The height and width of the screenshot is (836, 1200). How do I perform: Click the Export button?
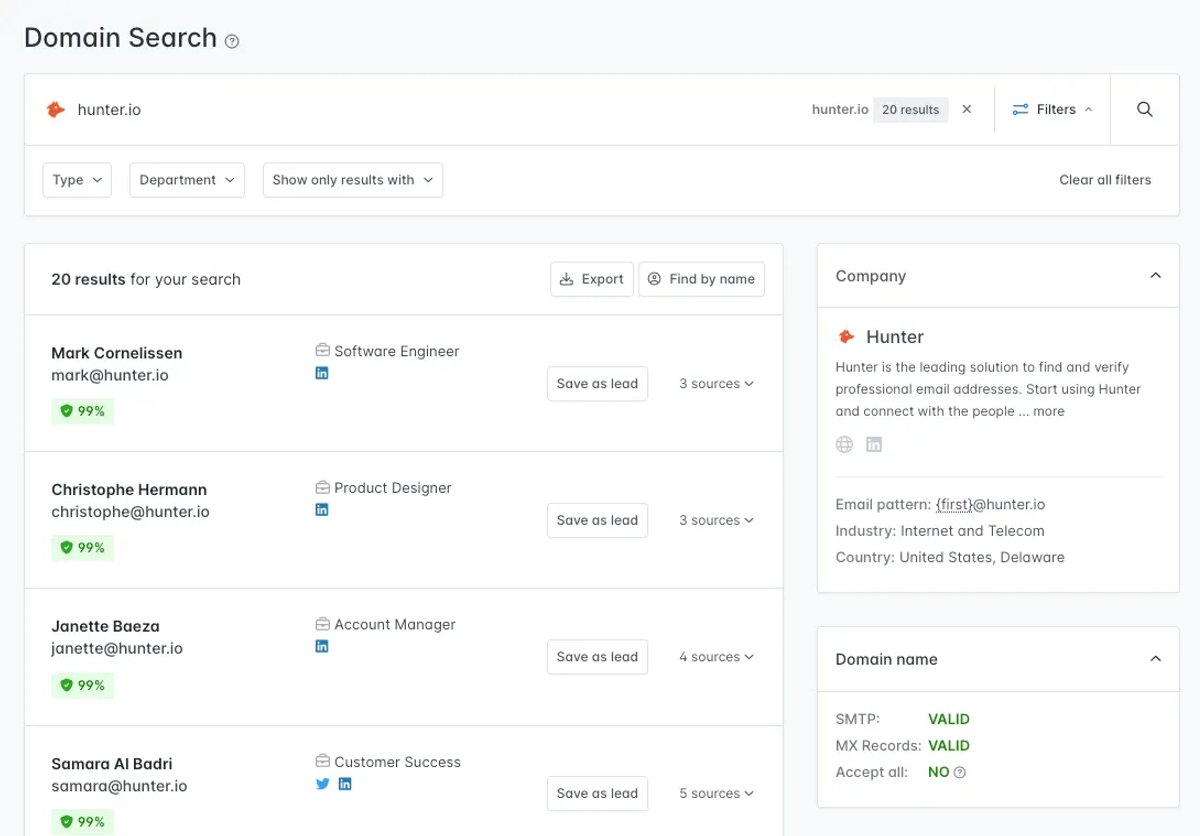pos(592,279)
